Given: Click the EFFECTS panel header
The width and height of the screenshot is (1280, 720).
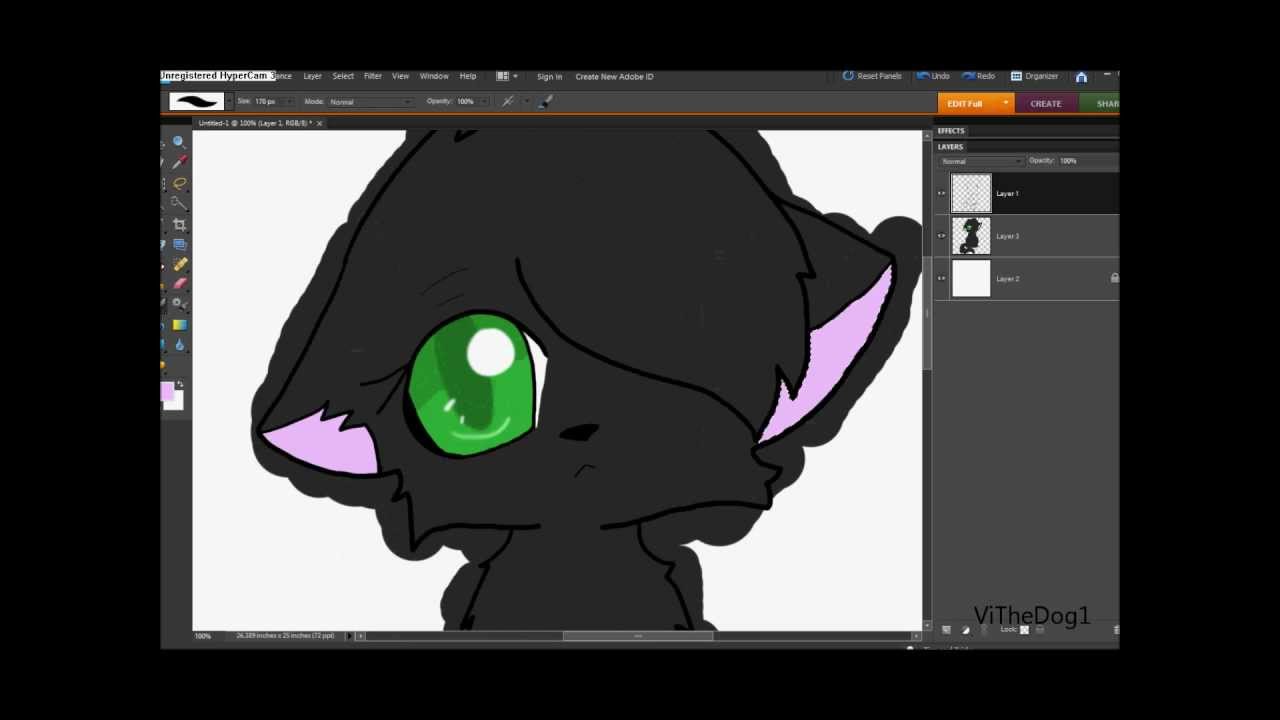Looking at the screenshot, I should click(951, 131).
